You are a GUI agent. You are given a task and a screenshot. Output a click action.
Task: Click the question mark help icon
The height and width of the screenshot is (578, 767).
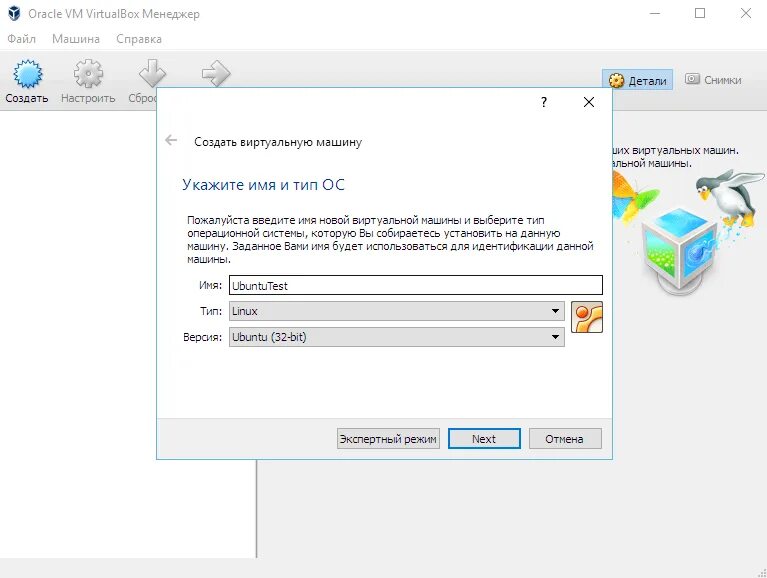pos(544,102)
